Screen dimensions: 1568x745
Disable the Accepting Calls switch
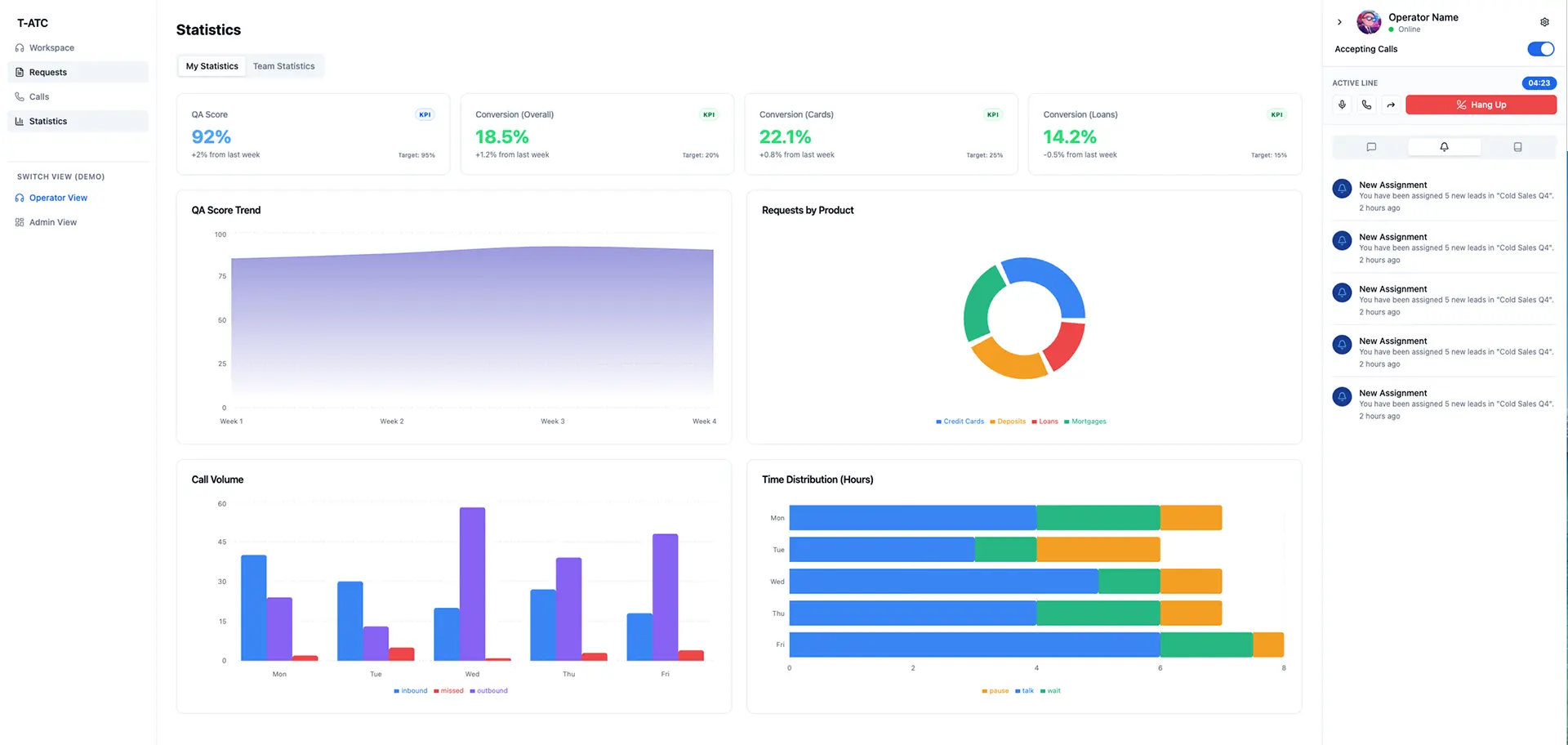click(x=1540, y=49)
